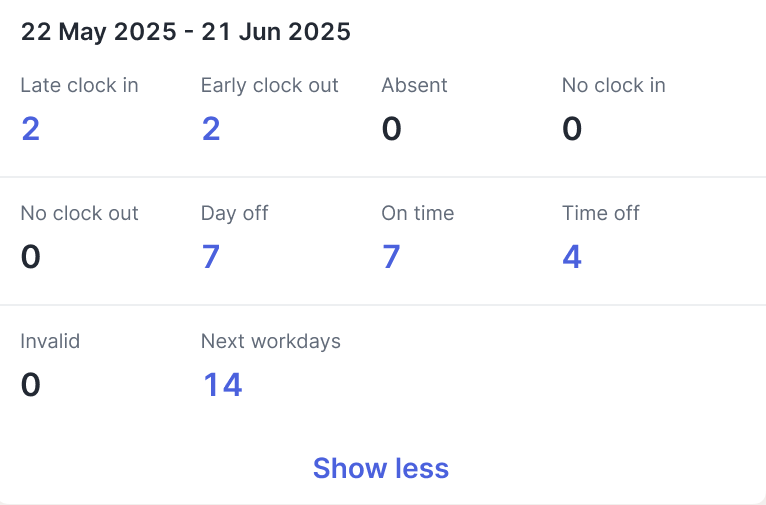This screenshot has width=766, height=505.
Task: Select the Time off label
Action: point(600,213)
